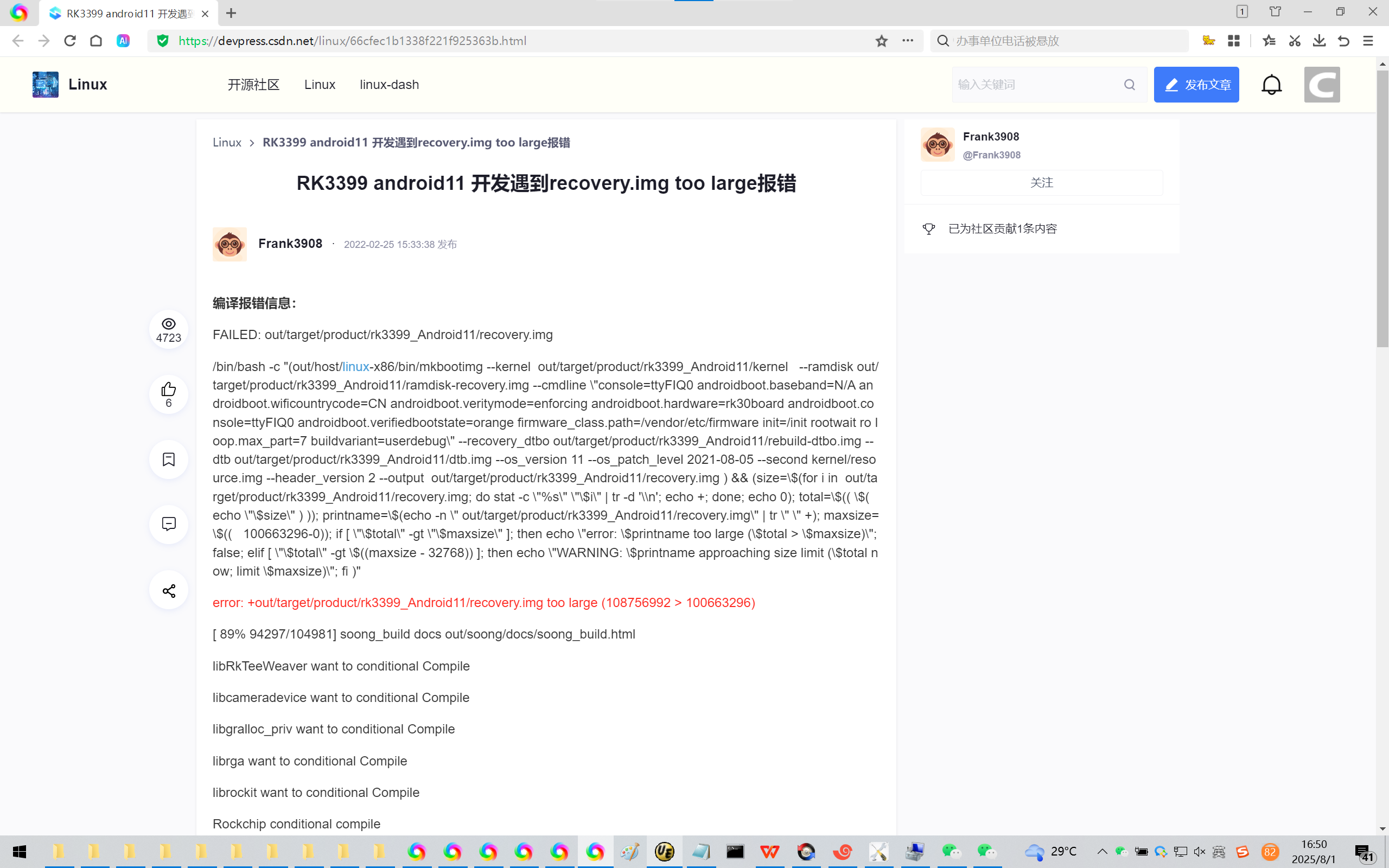Click the red error message line
This screenshot has width=1389, height=868.
(484, 603)
